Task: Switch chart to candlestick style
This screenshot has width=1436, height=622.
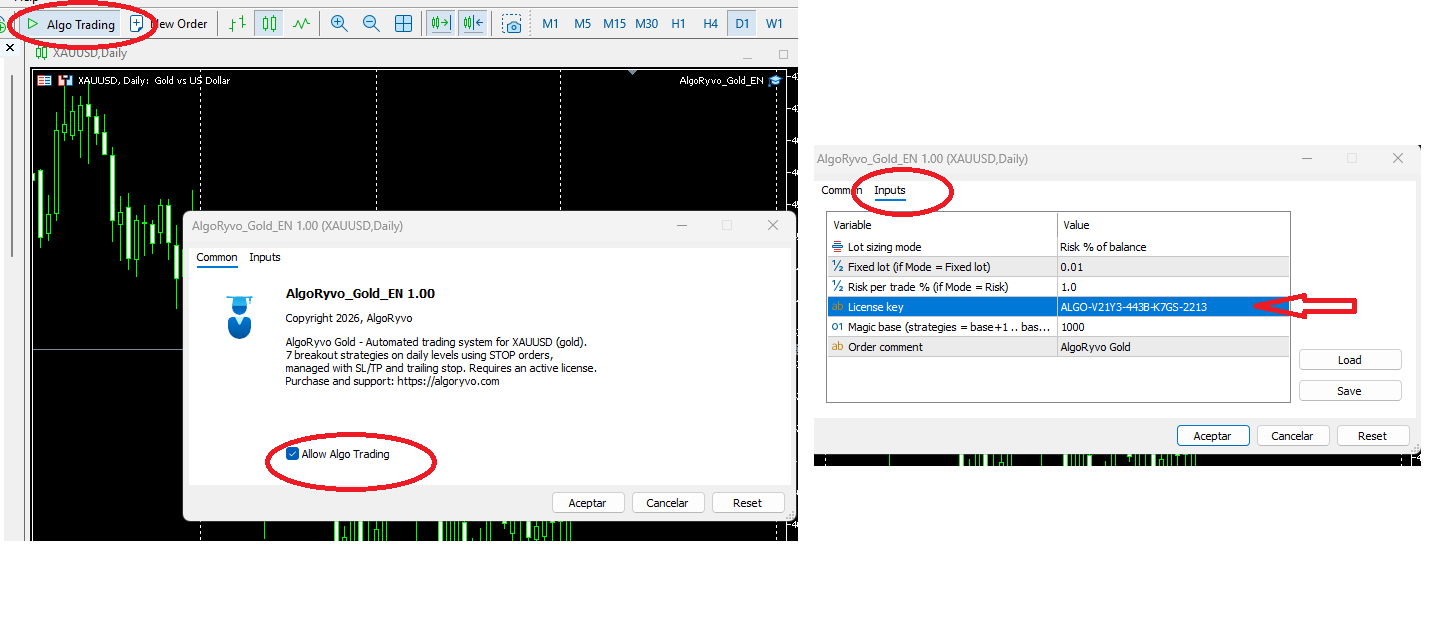Action: (x=268, y=24)
